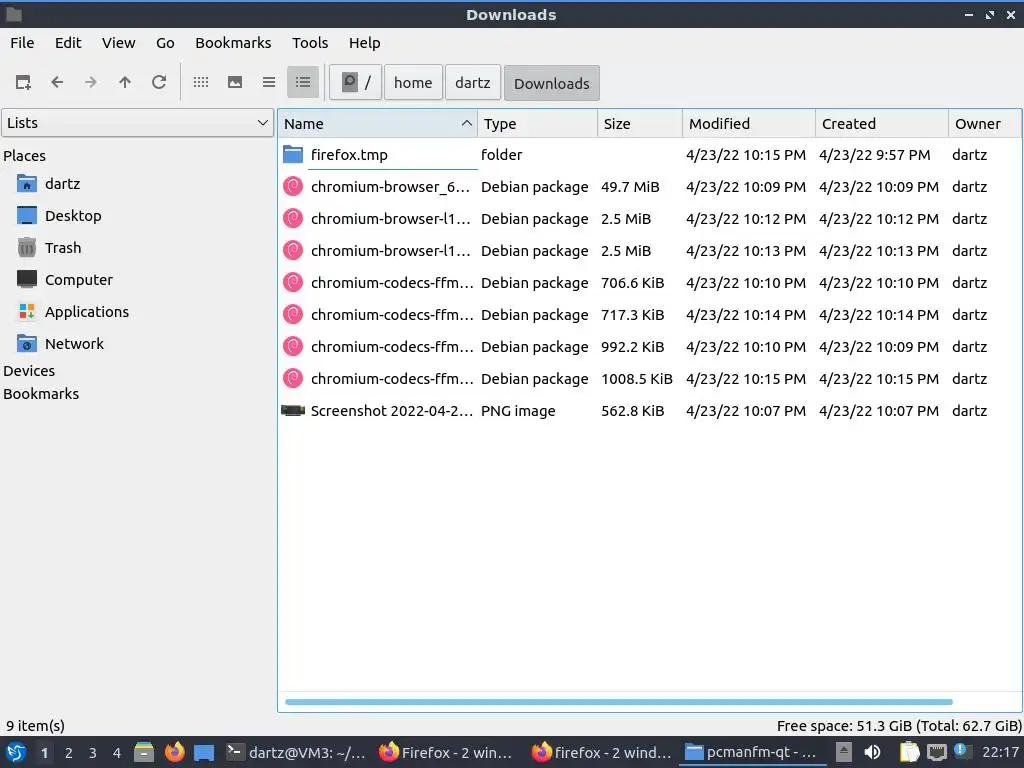The width and height of the screenshot is (1024, 768).
Task: Open the Lubuntu start menu icon
Action: [16, 753]
